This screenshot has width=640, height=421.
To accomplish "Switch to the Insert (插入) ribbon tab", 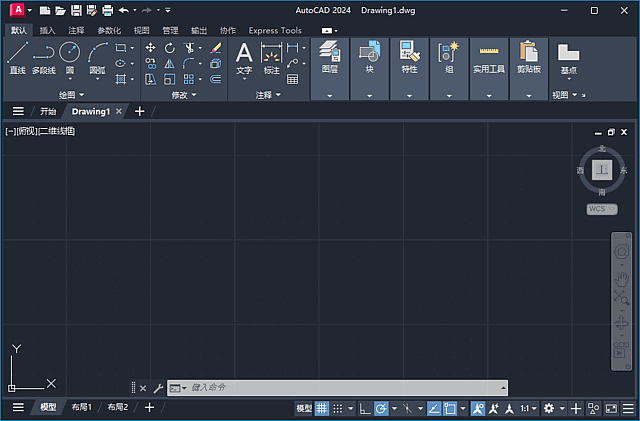I will pyautogui.click(x=47, y=30).
